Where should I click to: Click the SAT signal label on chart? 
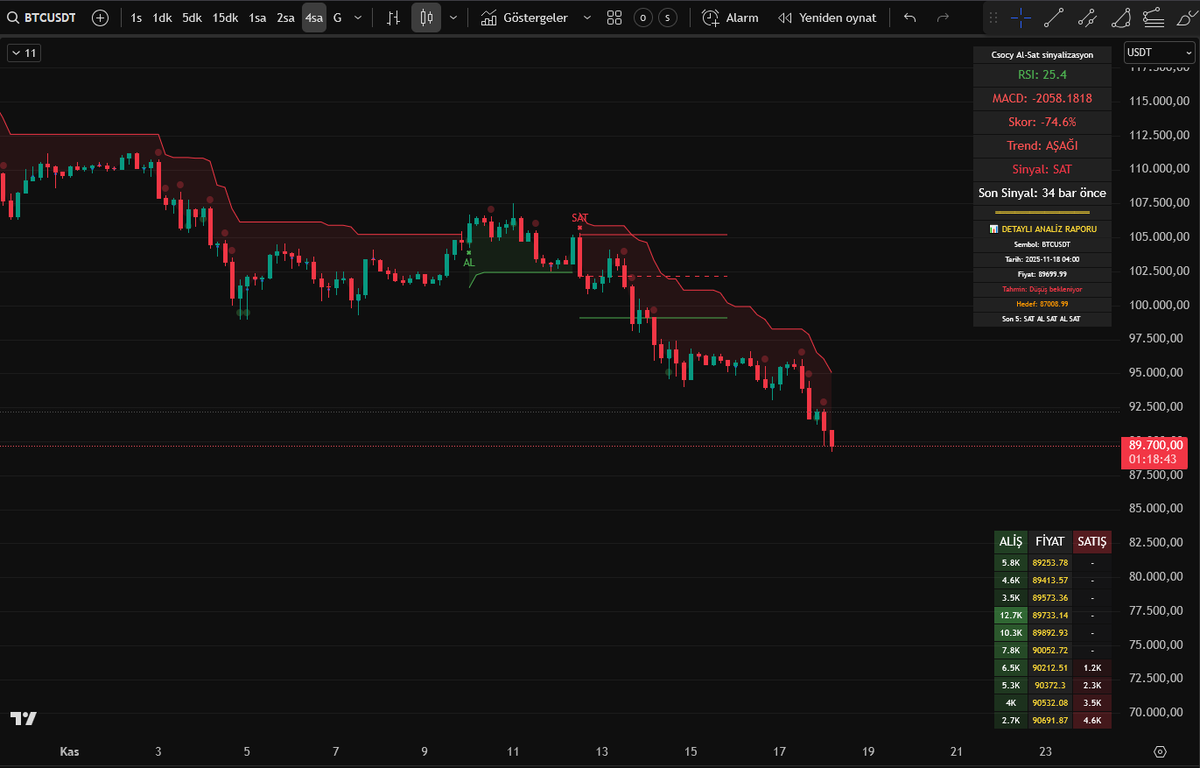[x=580, y=217]
